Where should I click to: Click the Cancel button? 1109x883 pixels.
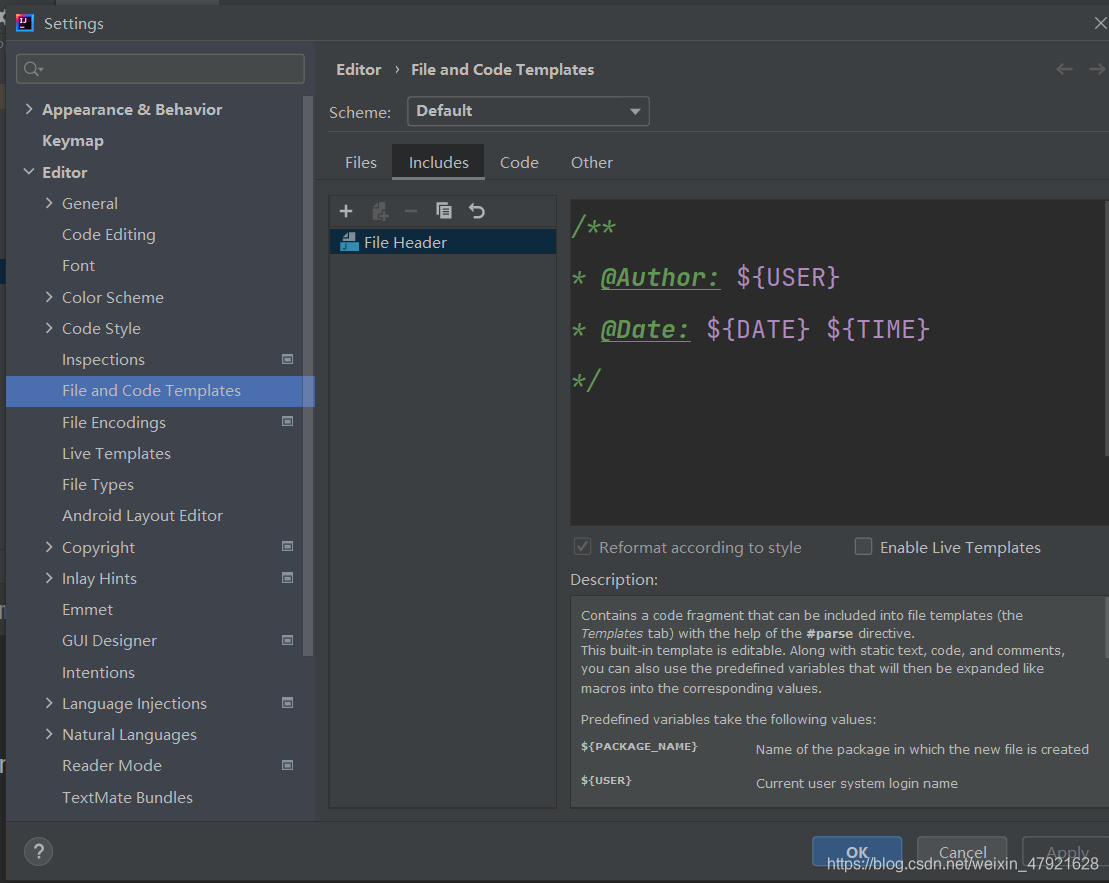(x=962, y=852)
